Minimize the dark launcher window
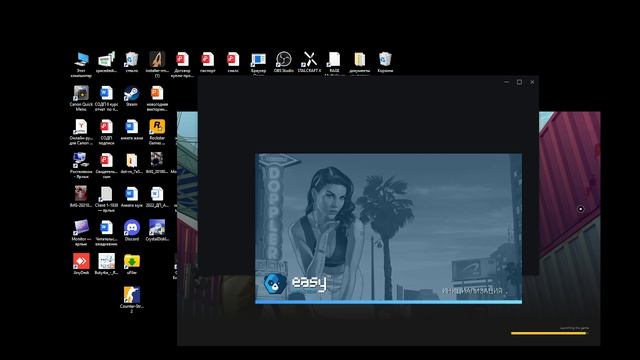Viewport: 640px width, 360px height. 507,82
